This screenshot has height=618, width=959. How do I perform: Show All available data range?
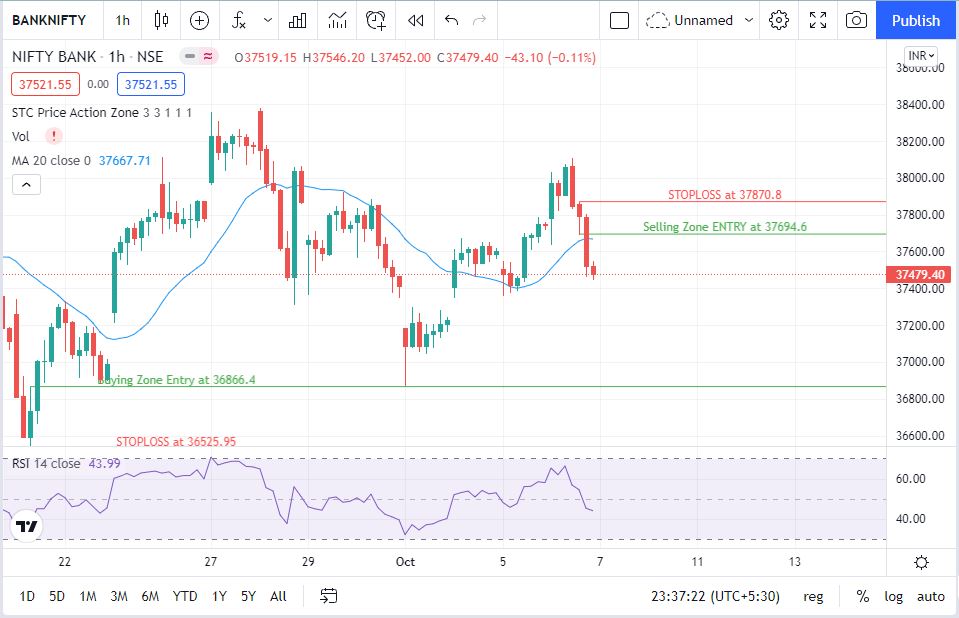tap(278, 596)
